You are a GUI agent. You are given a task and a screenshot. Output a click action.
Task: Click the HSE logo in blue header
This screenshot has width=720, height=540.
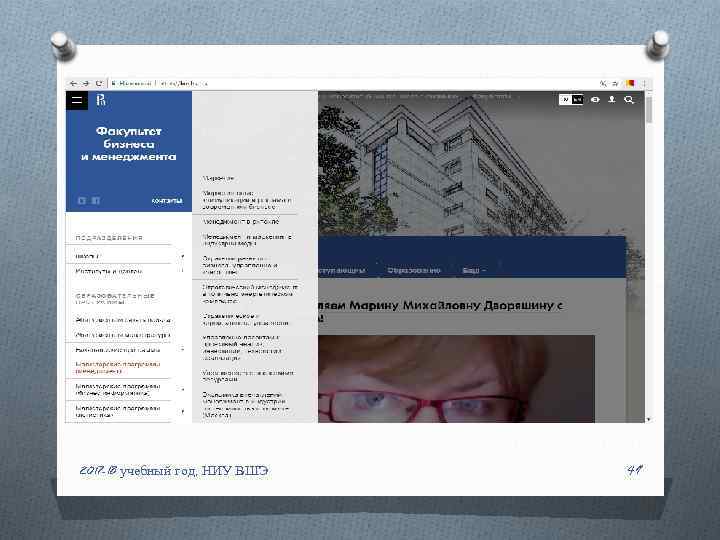click(x=101, y=100)
